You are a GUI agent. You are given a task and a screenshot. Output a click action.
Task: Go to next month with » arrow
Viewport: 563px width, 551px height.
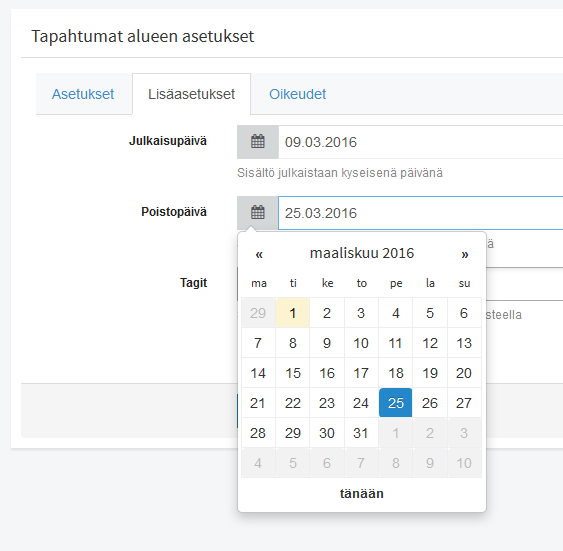tap(465, 254)
